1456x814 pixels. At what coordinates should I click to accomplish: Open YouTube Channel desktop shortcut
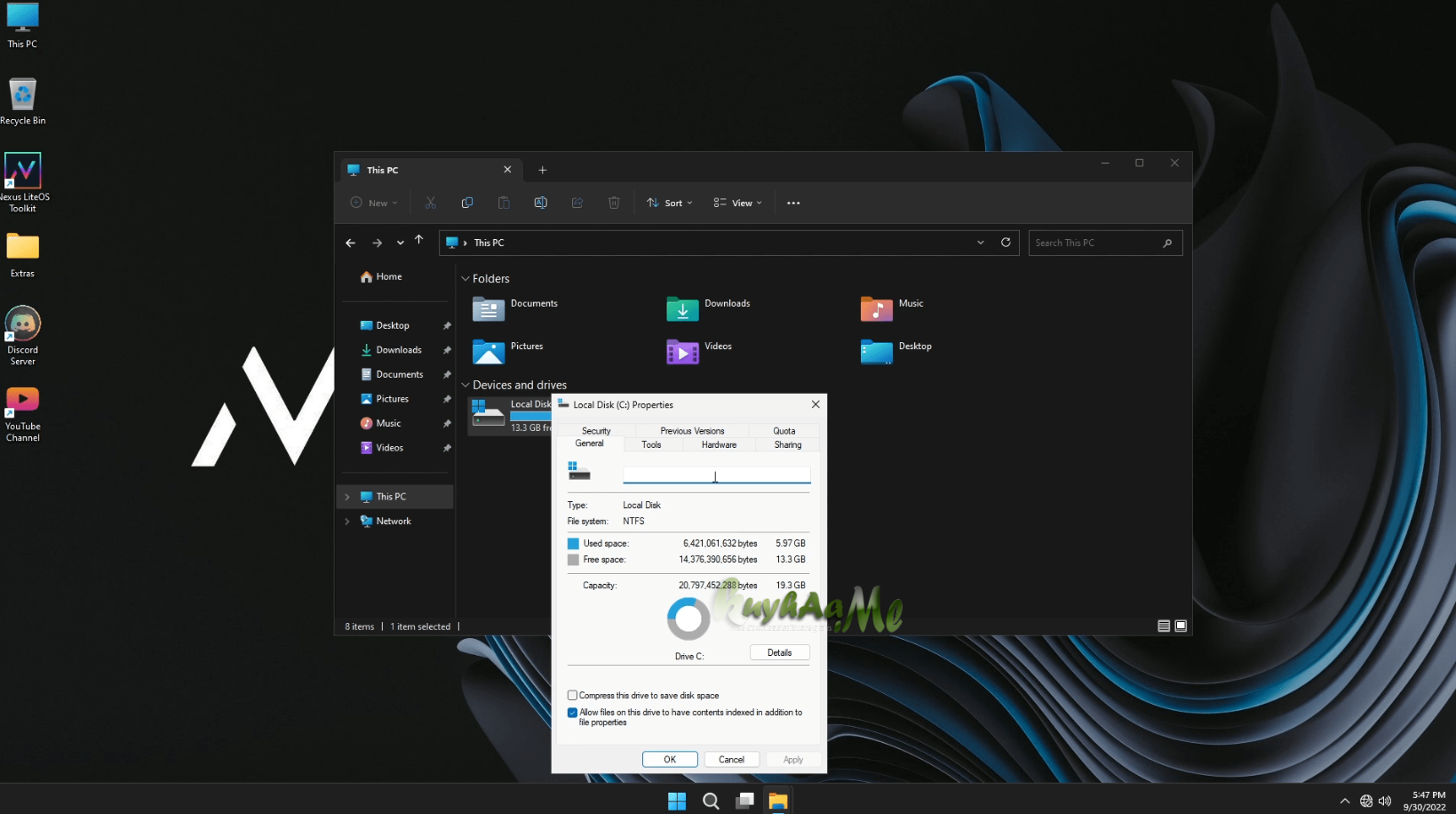pyautogui.click(x=22, y=414)
